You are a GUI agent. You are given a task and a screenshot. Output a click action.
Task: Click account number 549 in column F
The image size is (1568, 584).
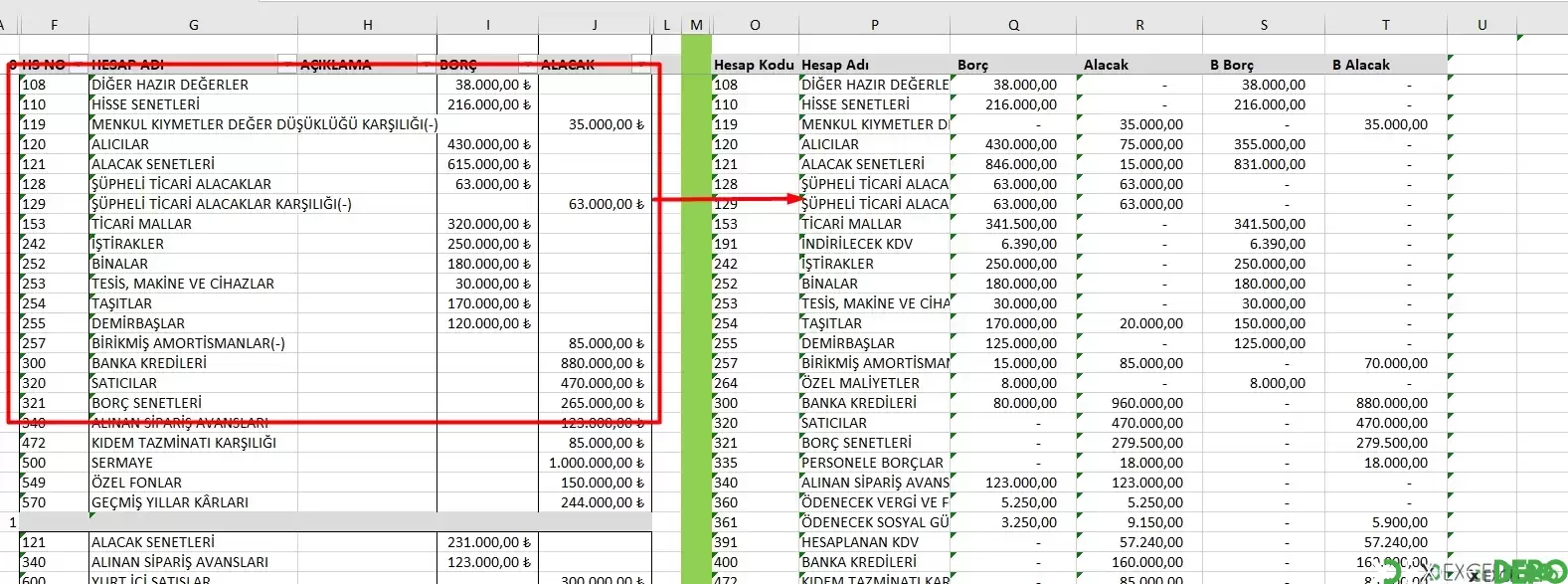[54, 483]
